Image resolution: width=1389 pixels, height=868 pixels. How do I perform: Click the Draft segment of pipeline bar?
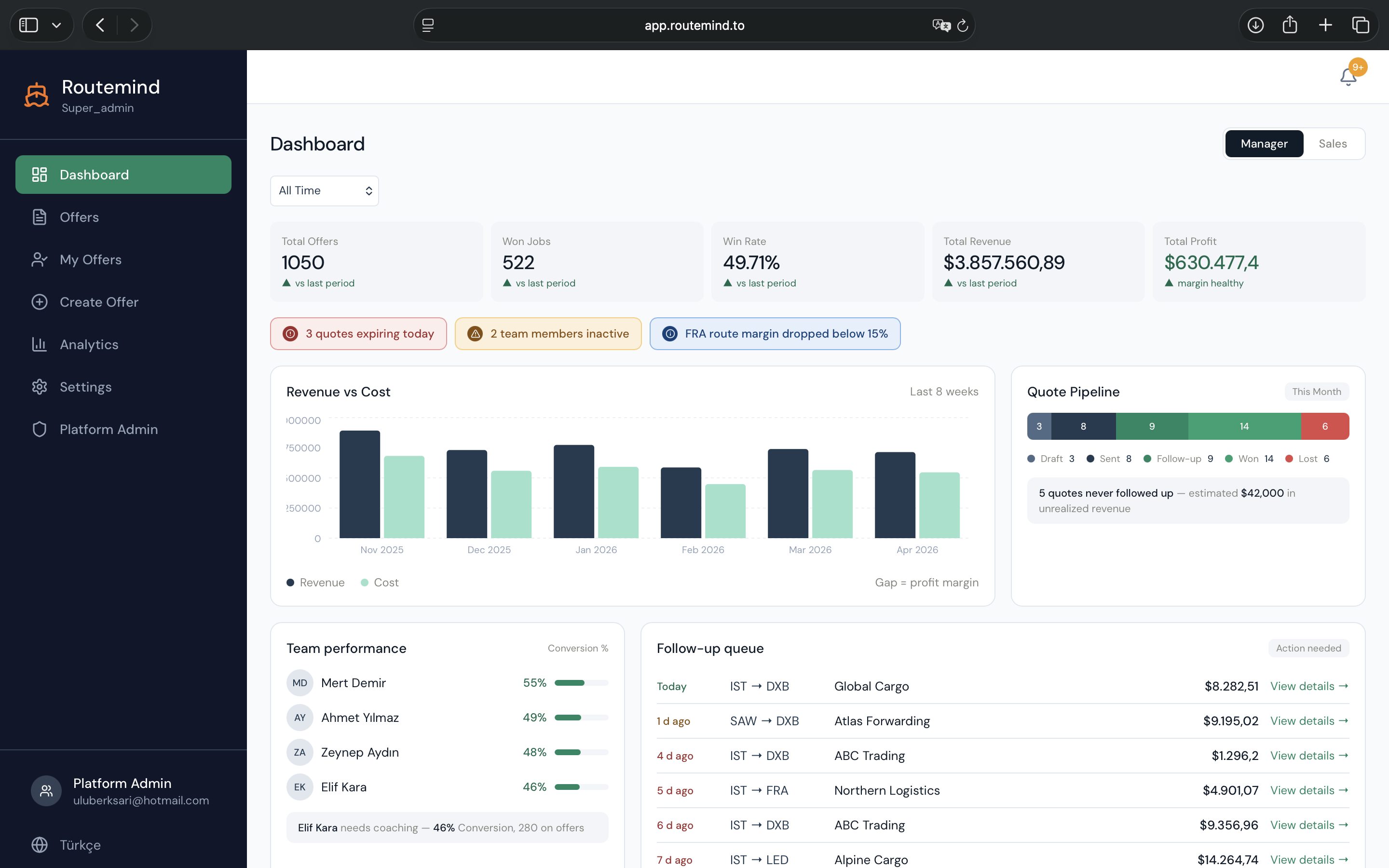click(1039, 427)
